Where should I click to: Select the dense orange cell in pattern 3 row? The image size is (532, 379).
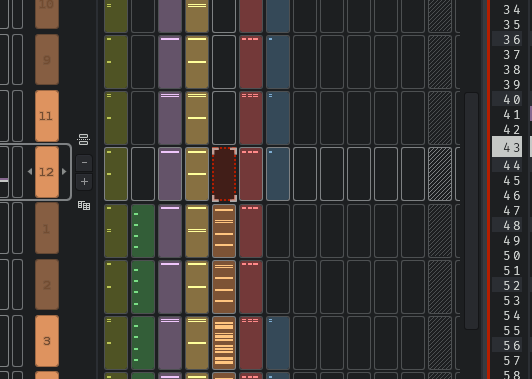click(224, 343)
